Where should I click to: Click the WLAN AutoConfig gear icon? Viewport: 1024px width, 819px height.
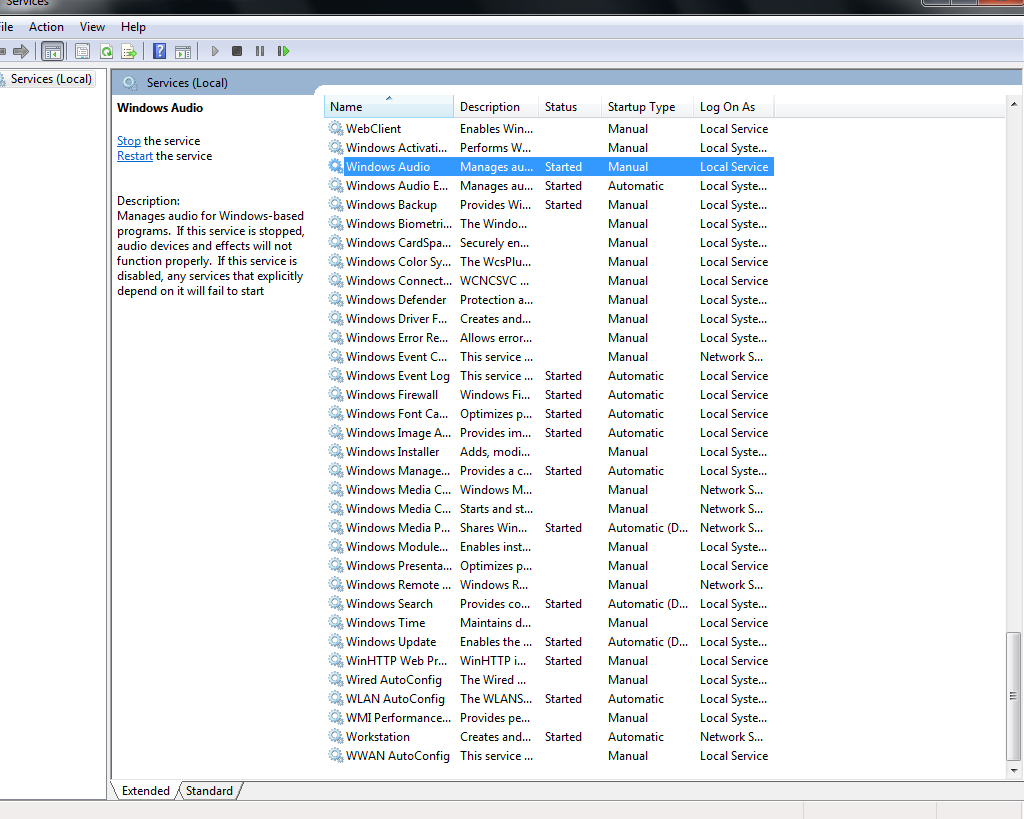336,698
